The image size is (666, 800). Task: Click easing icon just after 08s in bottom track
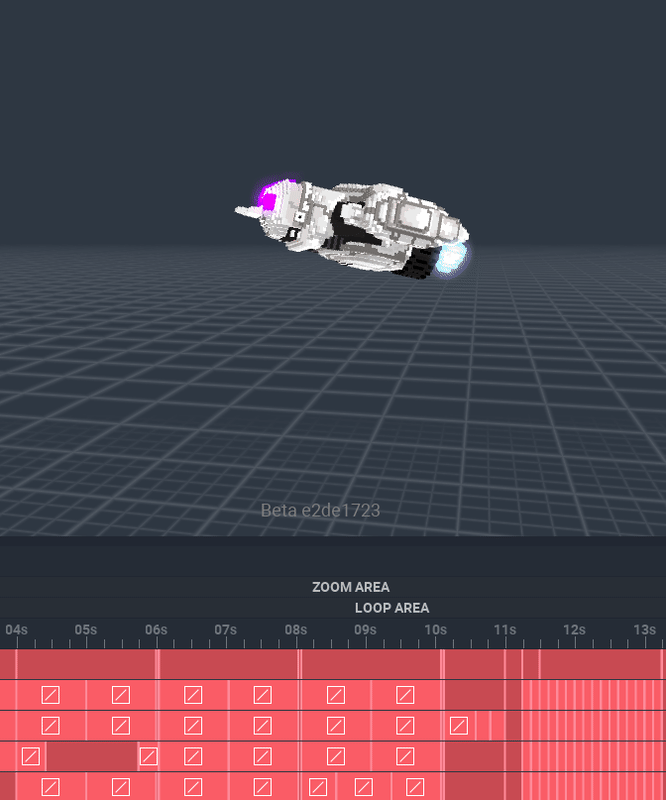click(x=318, y=787)
